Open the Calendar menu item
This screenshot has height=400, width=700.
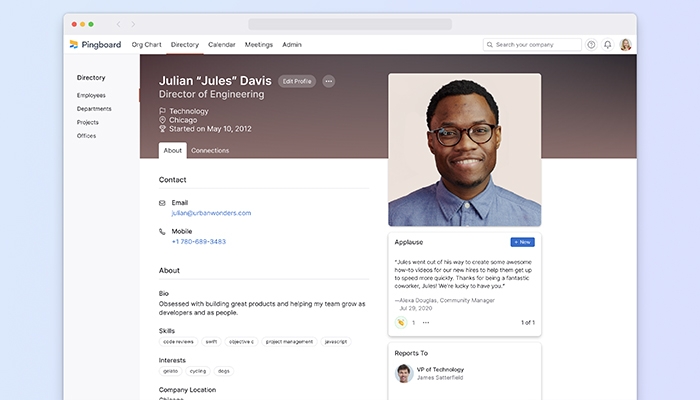tap(222, 45)
